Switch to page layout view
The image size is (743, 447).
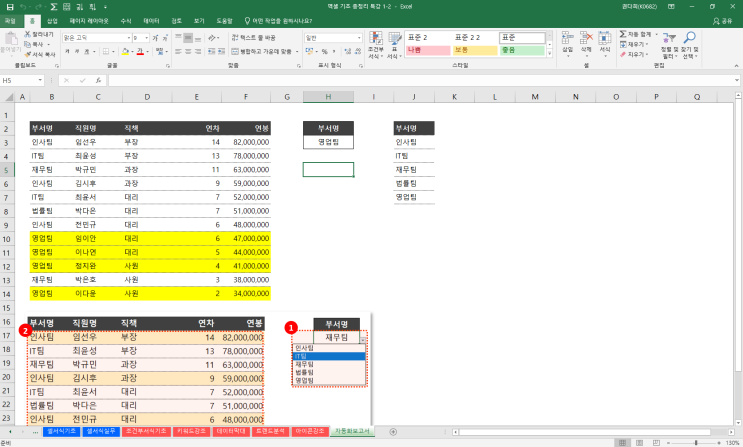pyautogui.click(x=639, y=443)
